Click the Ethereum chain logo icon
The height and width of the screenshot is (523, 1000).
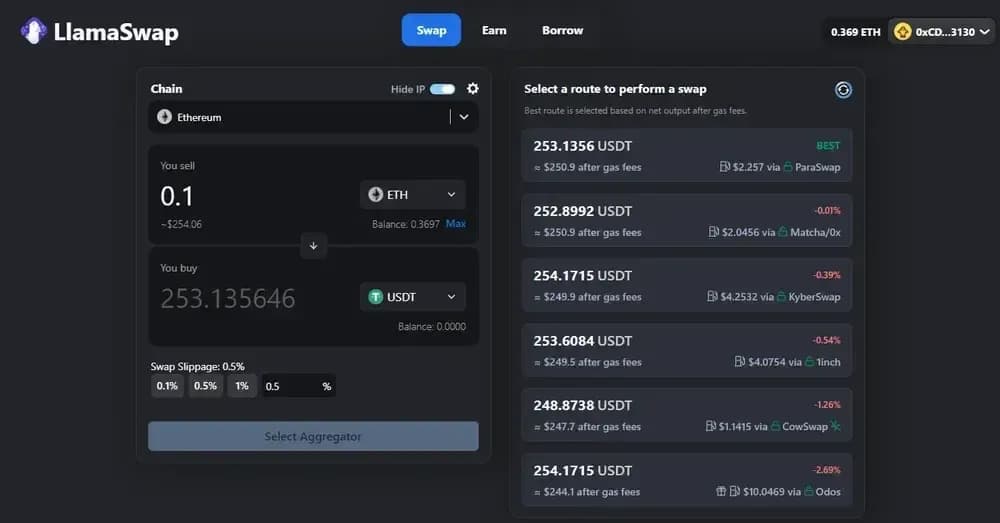point(165,117)
